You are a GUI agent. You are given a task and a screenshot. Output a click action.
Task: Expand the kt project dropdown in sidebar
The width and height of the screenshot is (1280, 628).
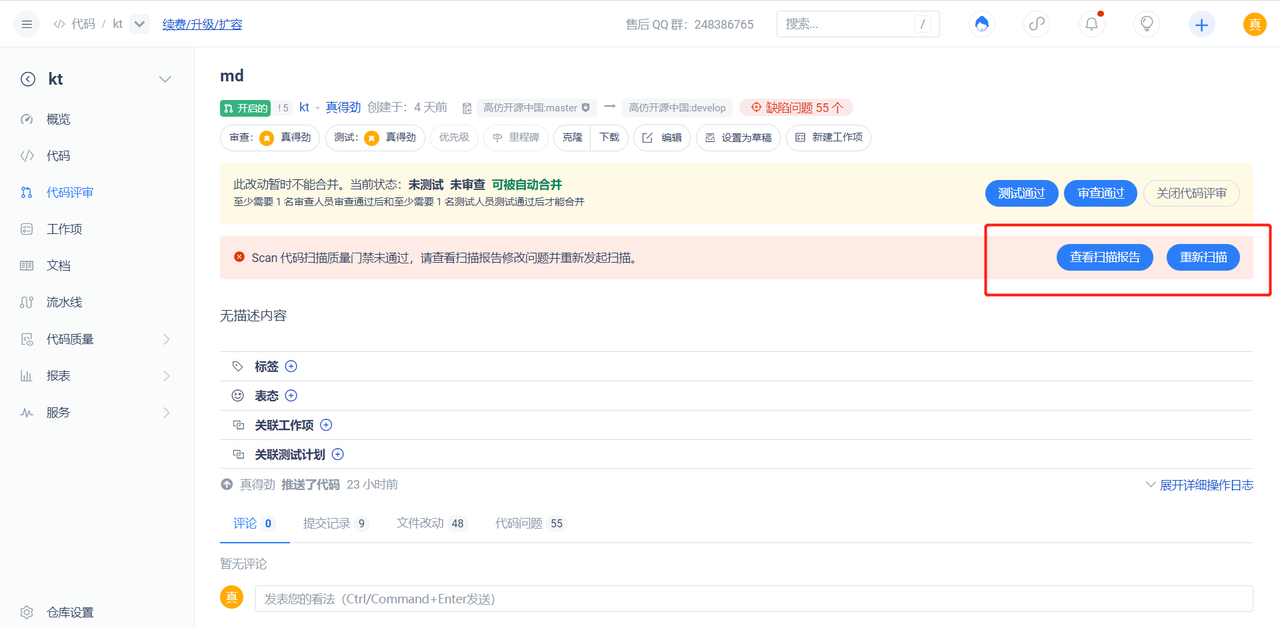click(165, 79)
